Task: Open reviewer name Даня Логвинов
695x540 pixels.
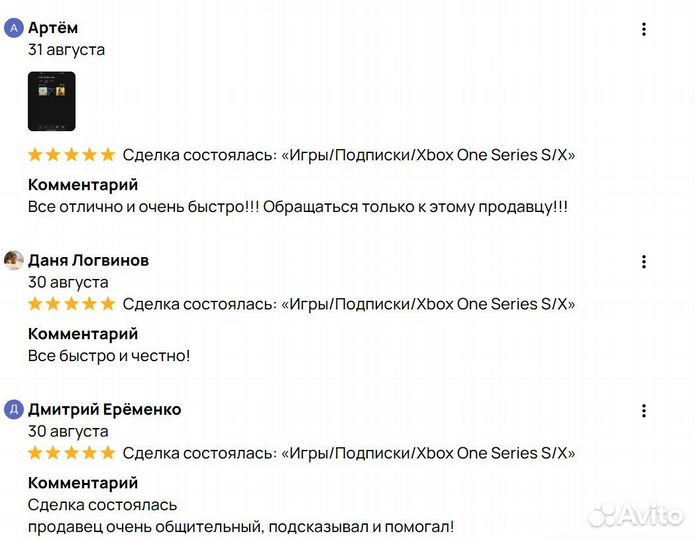Action: click(88, 261)
